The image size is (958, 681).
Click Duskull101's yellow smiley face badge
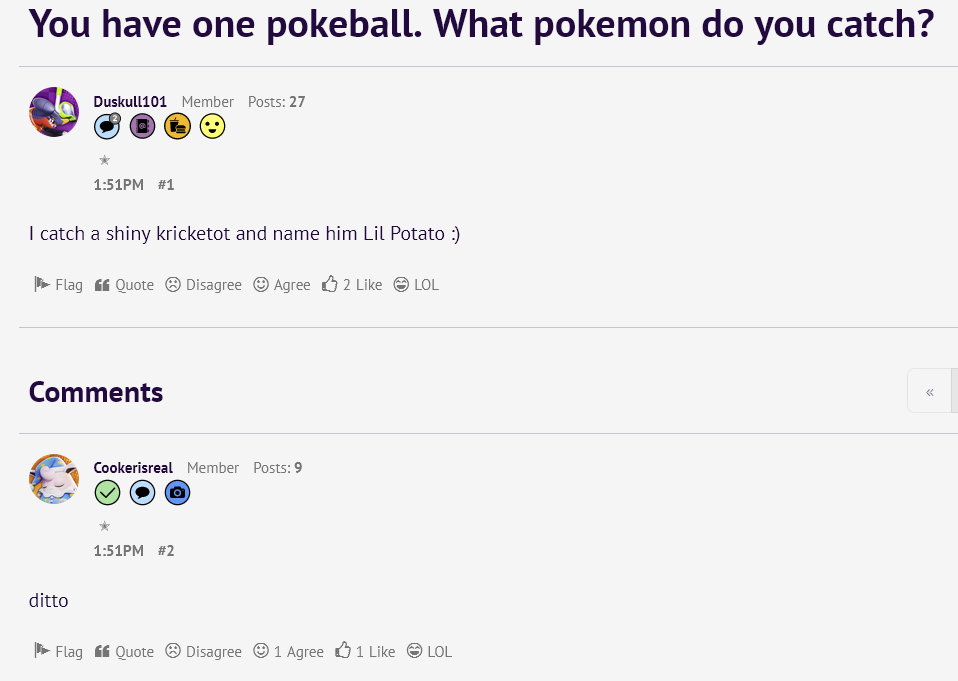point(212,127)
